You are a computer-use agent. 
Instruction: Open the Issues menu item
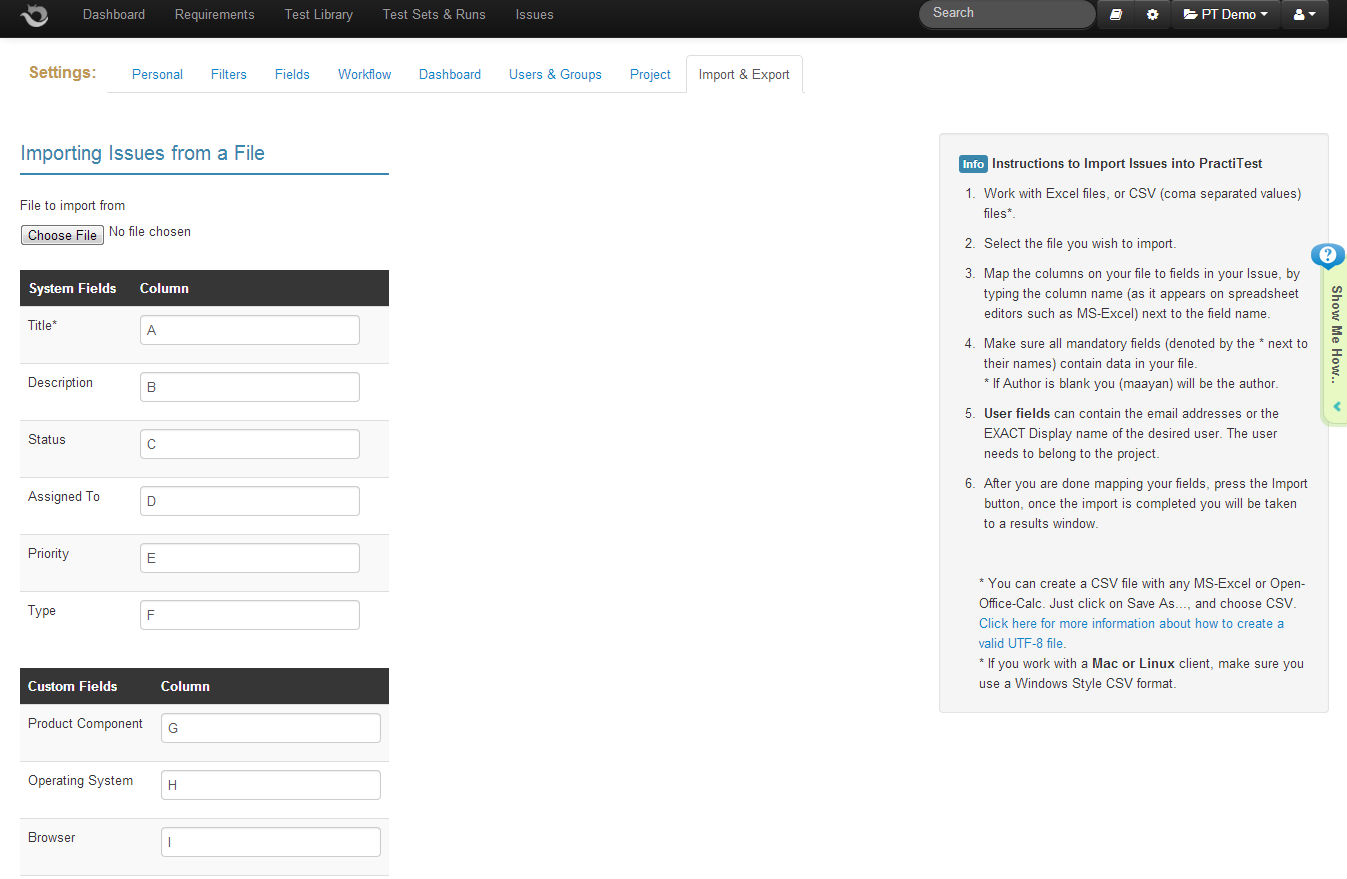point(534,15)
